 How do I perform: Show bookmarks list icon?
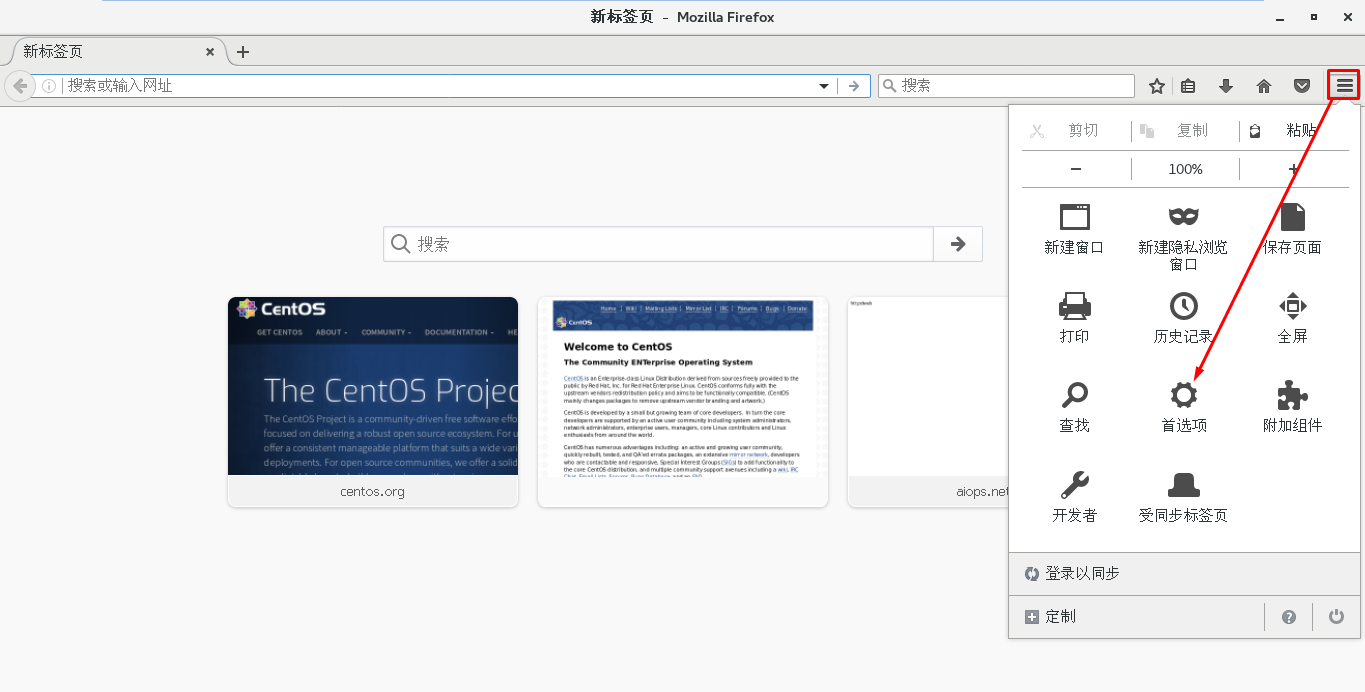click(x=1188, y=86)
